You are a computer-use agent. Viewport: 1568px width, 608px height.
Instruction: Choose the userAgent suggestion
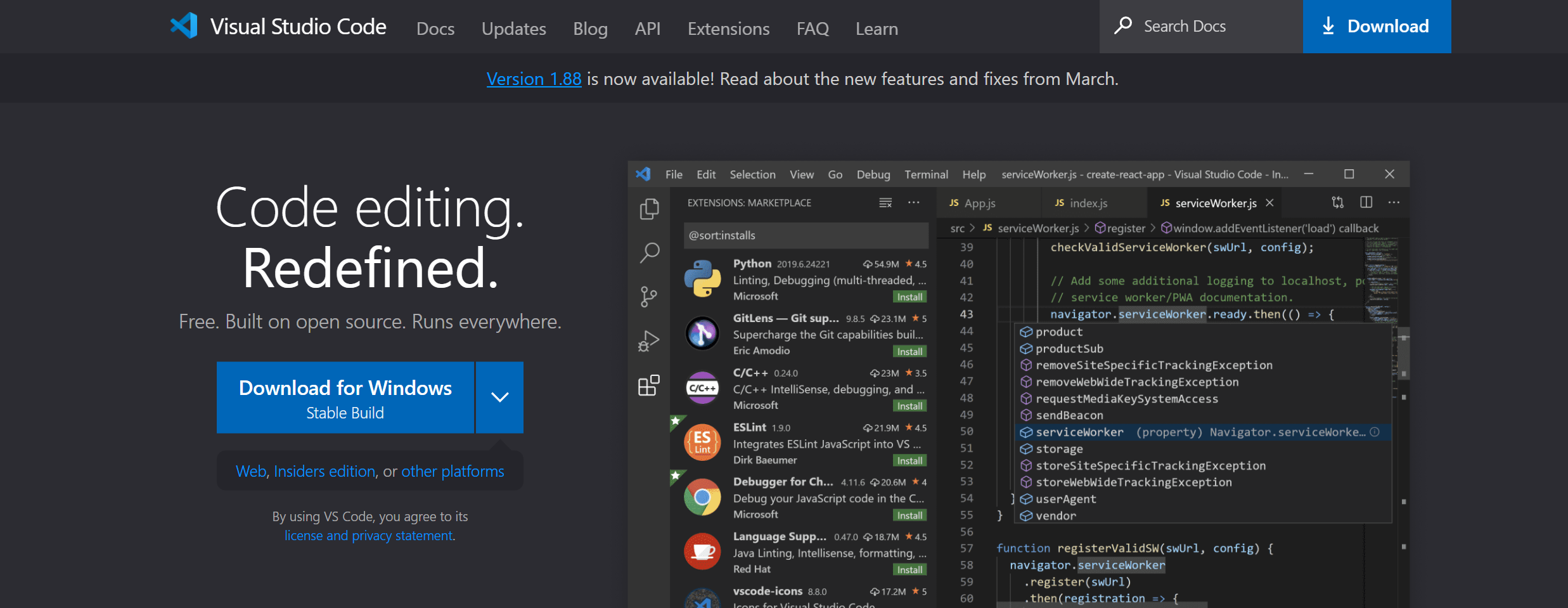[1203, 499]
